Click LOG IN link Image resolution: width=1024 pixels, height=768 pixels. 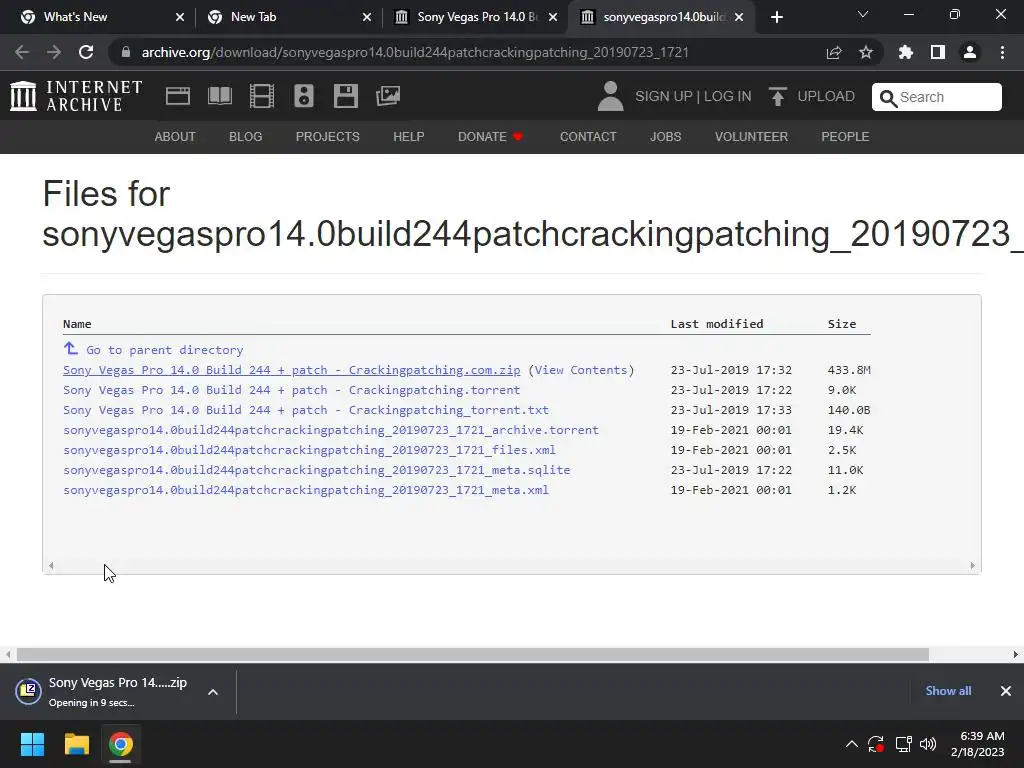pyautogui.click(x=728, y=96)
